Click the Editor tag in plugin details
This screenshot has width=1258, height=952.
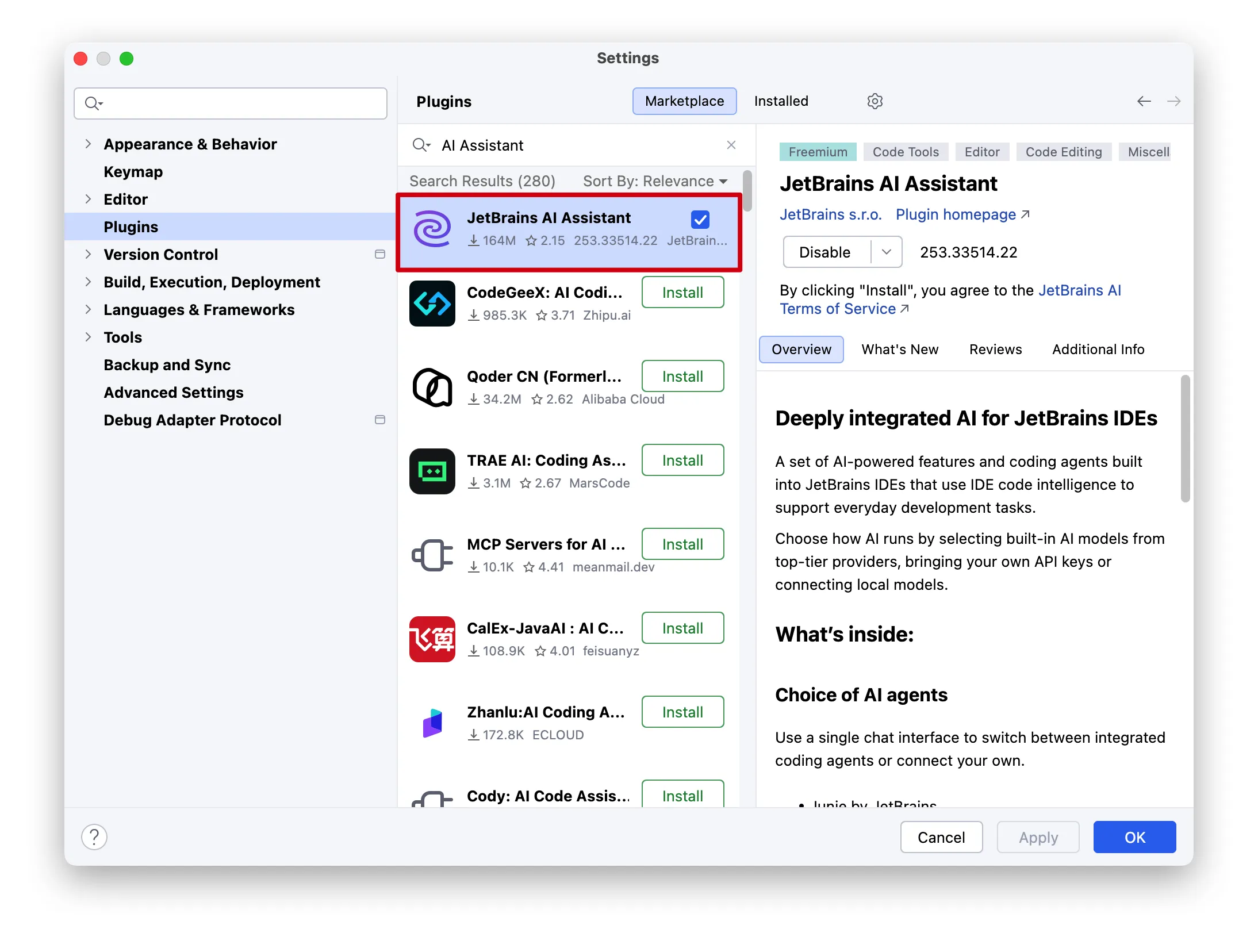[981, 152]
